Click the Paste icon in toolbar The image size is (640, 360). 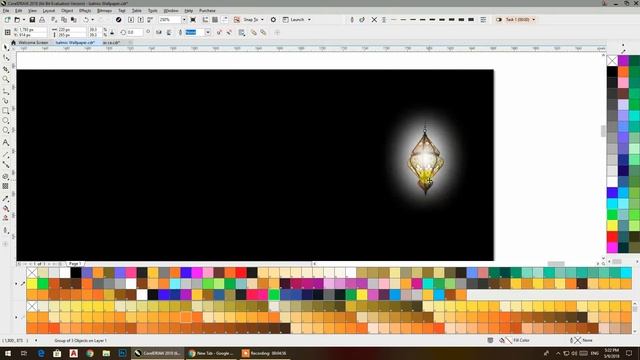(74, 20)
